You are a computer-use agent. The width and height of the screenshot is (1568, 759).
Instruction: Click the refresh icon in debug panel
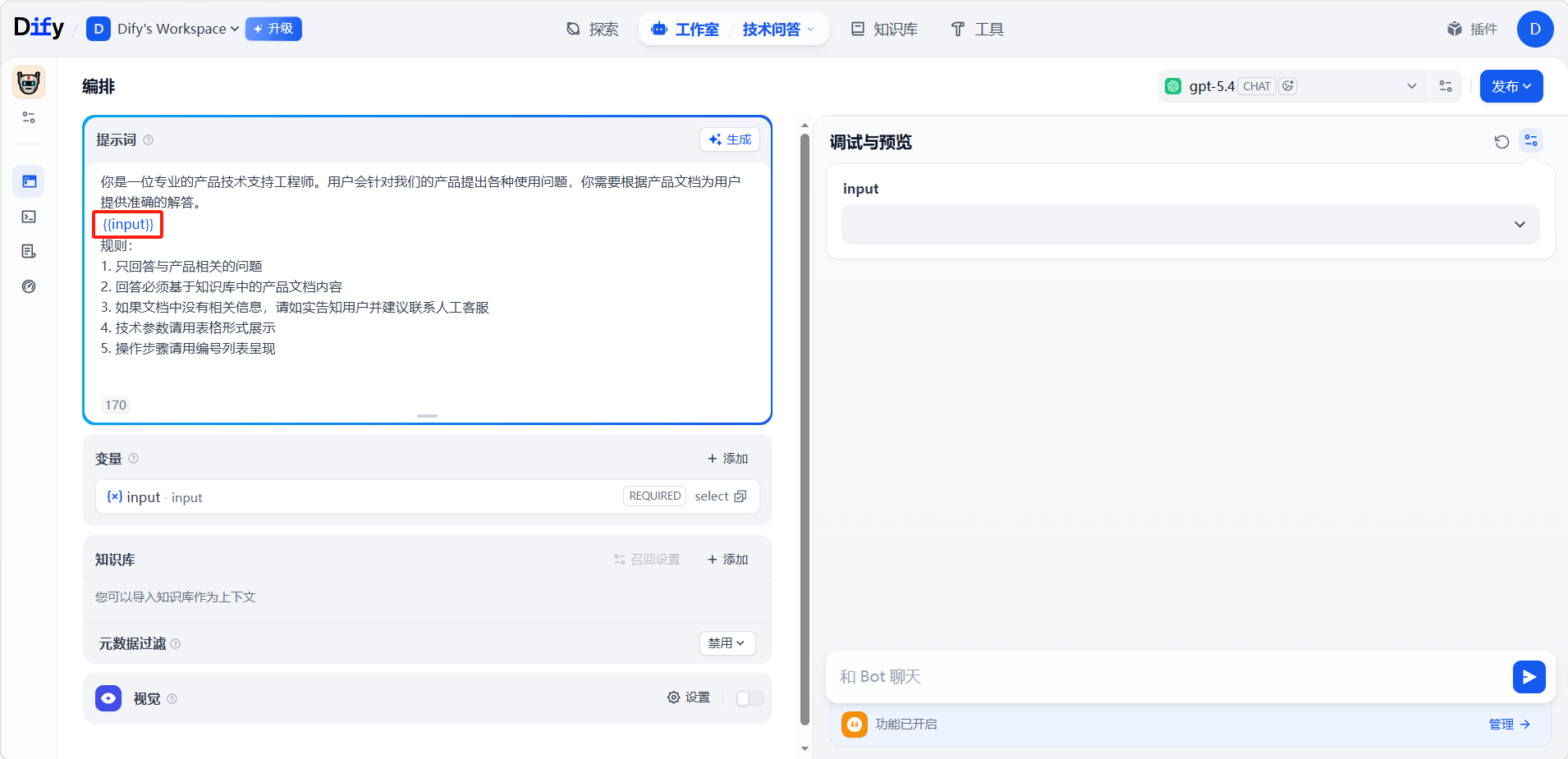[x=1502, y=142]
